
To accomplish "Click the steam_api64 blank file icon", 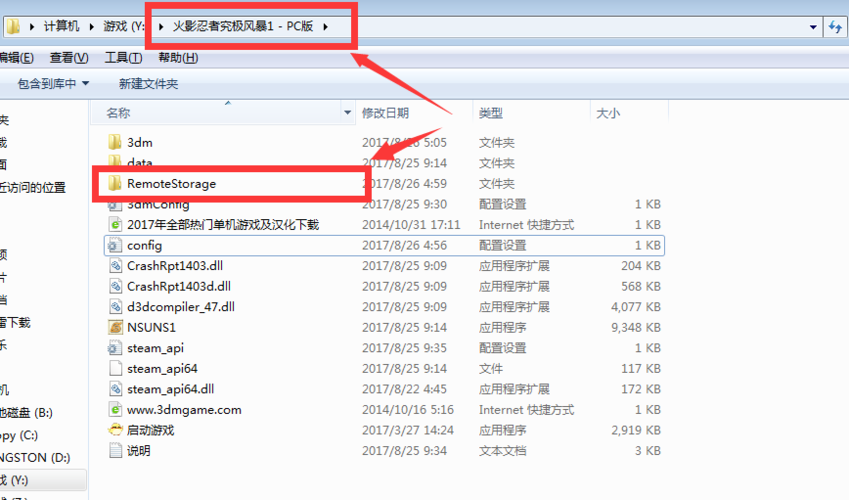I will point(115,369).
